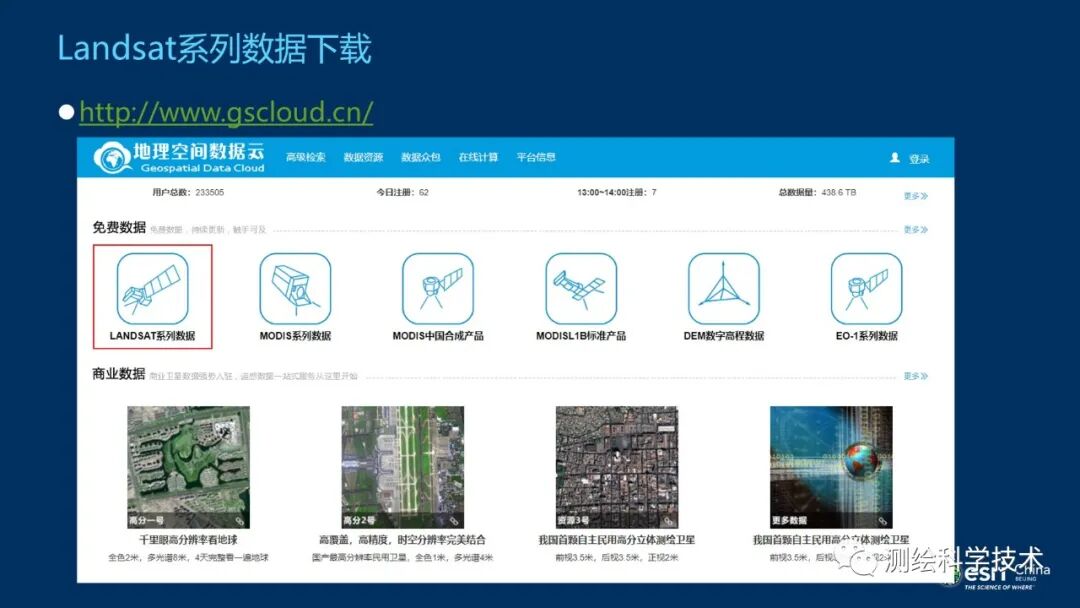Click the link icon on 更多数据 thumbnail

[882, 521]
